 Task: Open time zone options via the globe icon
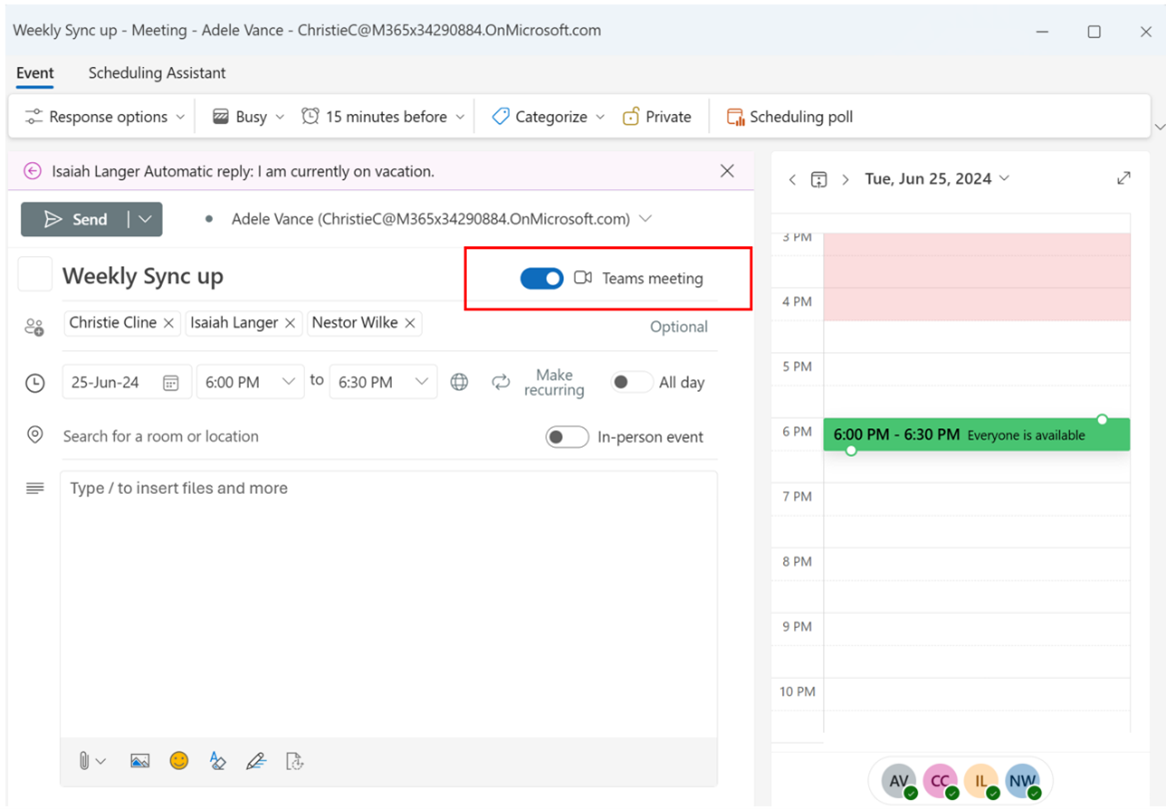click(x=459, y=381)
